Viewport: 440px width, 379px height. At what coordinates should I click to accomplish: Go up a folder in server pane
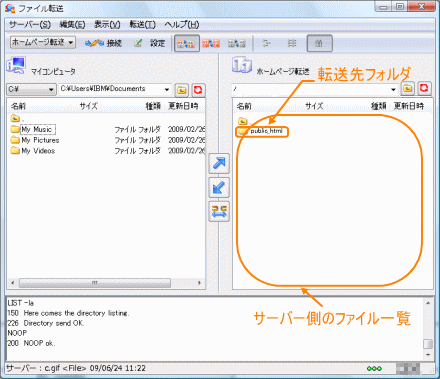point(408,88)
